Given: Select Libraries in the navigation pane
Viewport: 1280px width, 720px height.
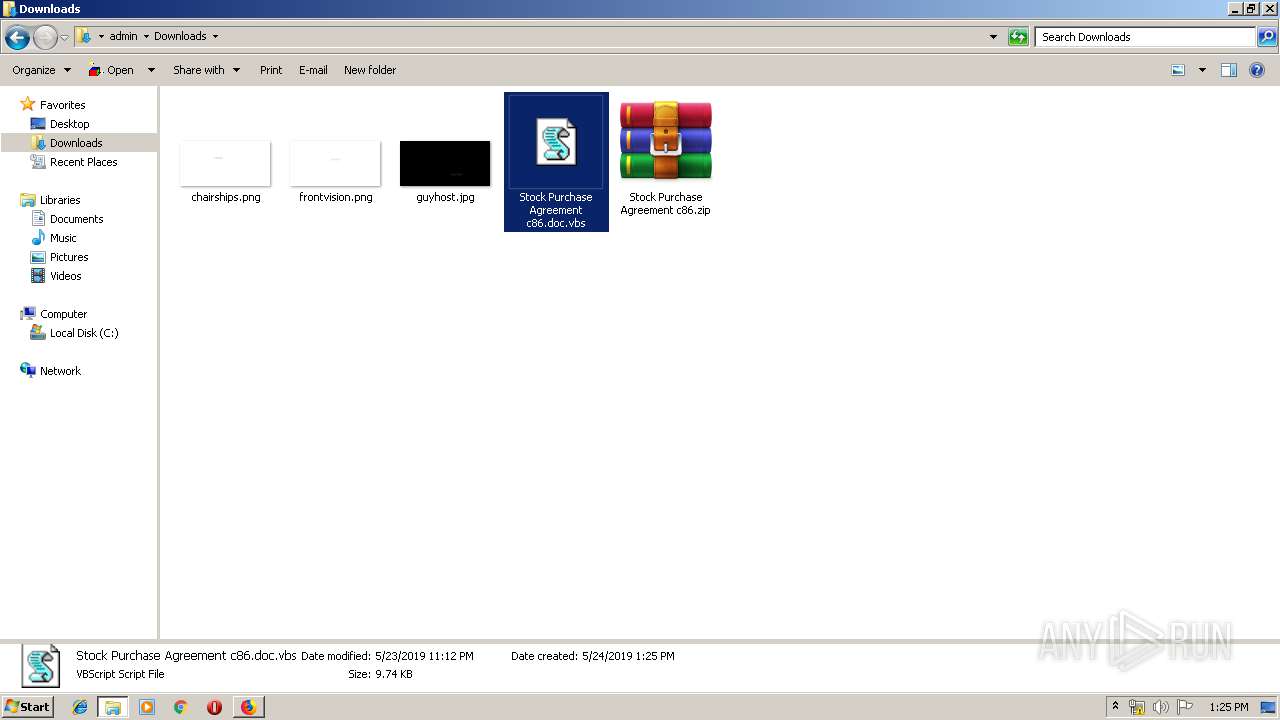Looking at the screenshot, I should coord(60,200).
